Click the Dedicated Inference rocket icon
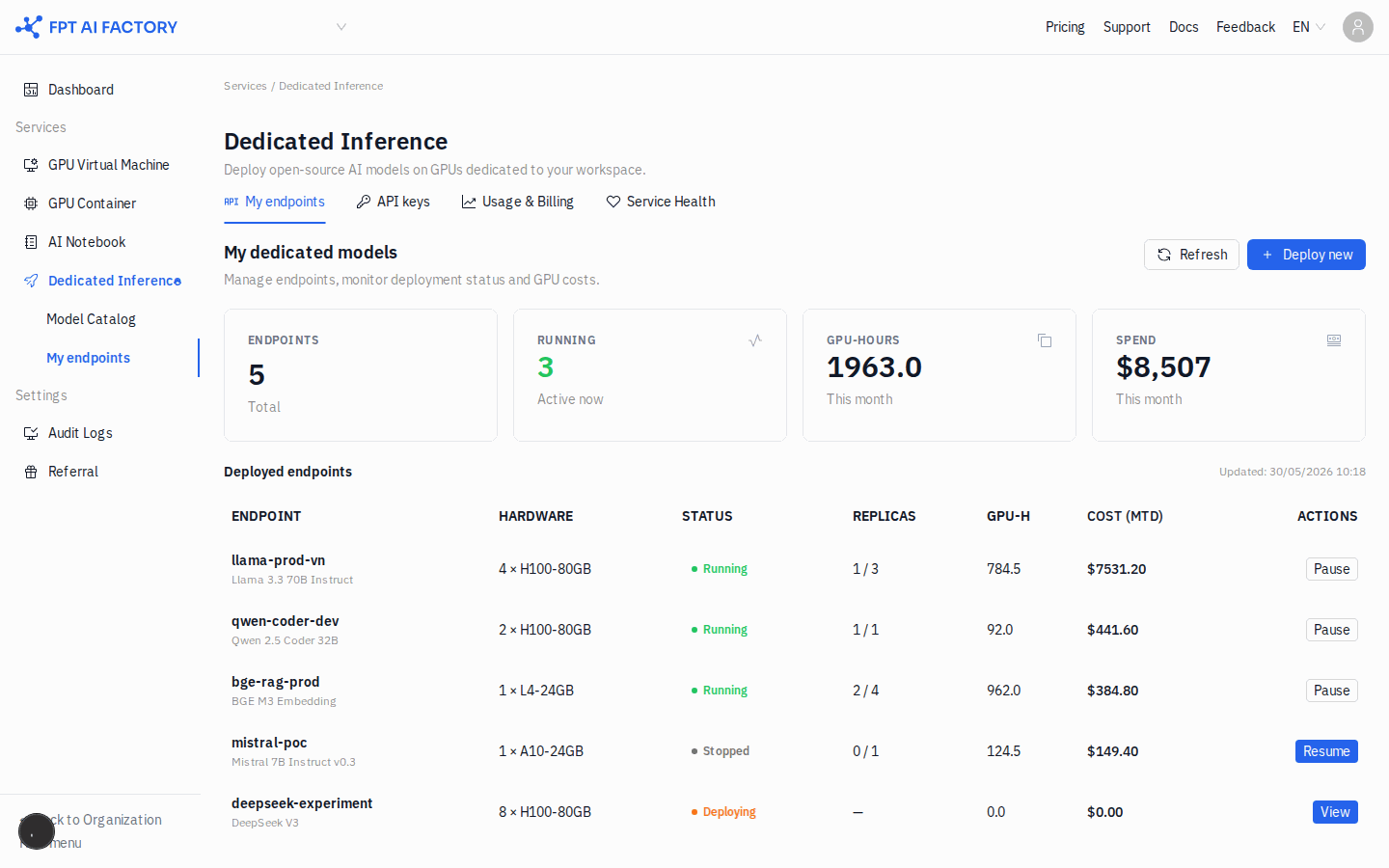This screenshot has width=1389, height=868. tap(31, 281)
